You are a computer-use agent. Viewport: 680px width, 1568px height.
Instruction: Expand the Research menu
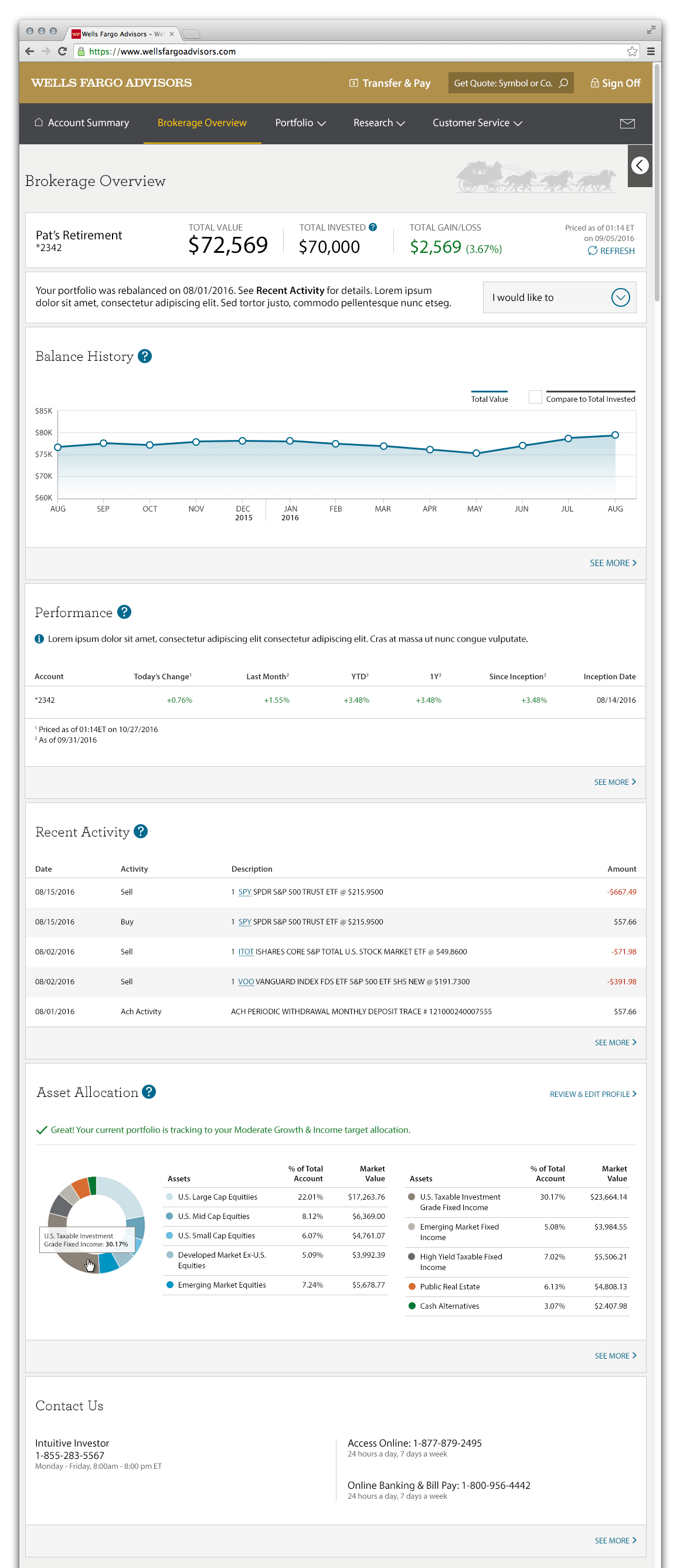[x=379, y=123]
